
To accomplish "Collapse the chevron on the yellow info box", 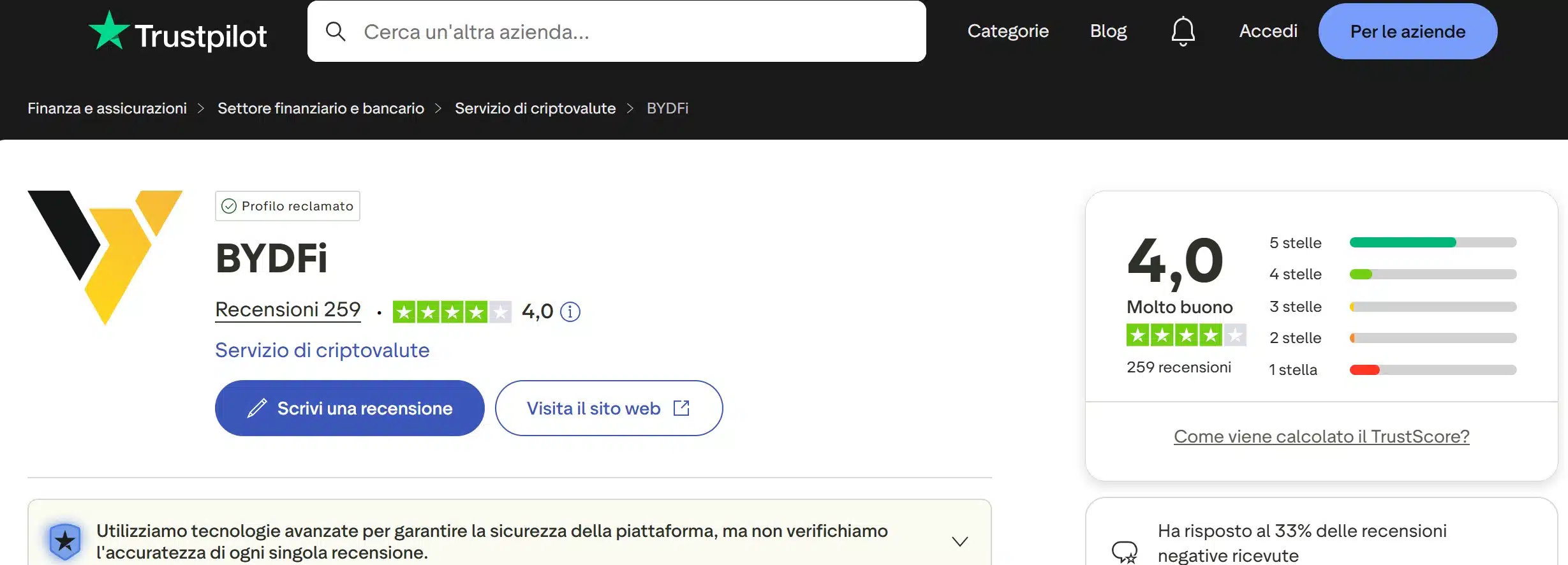I will pyautogui.click(x=959, y=541).
